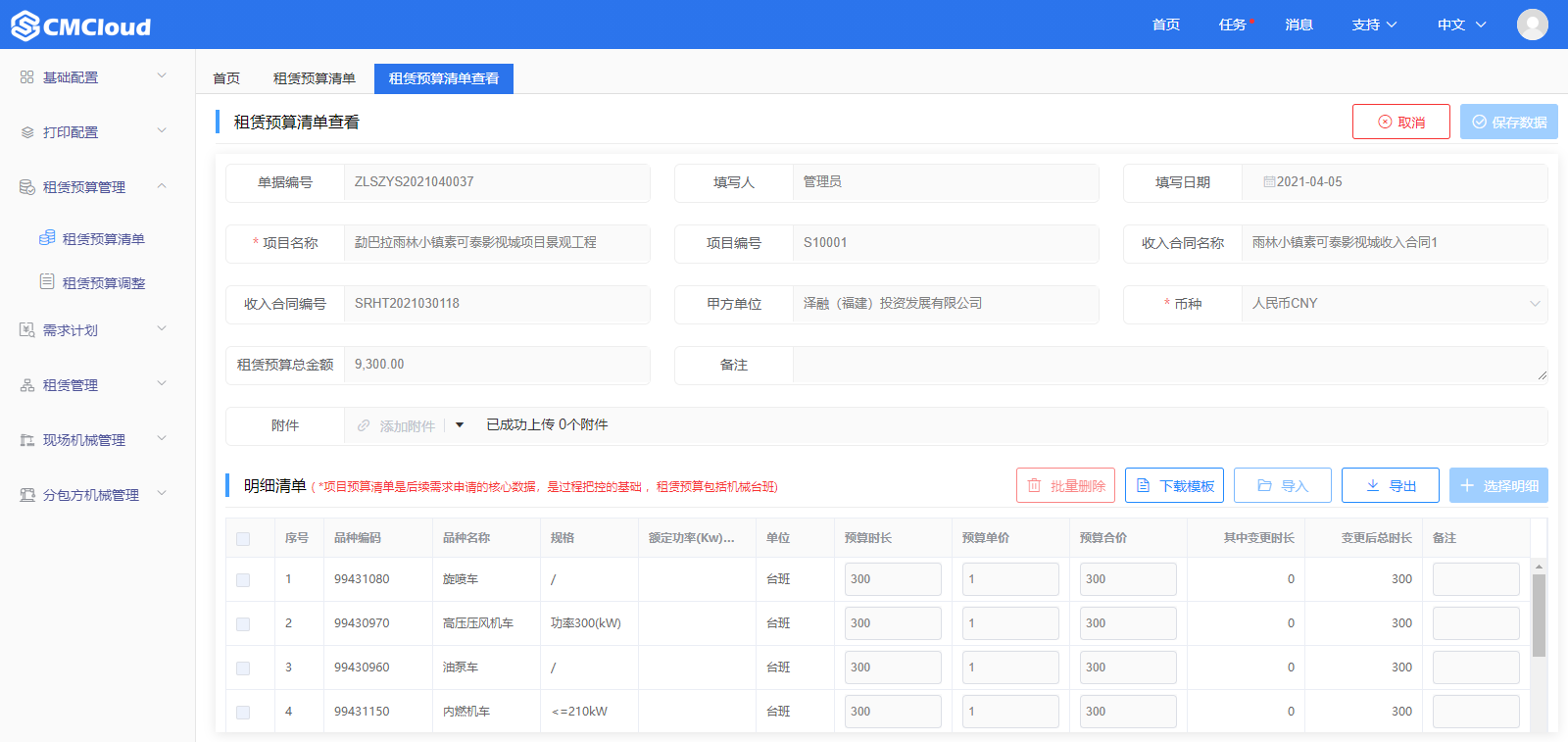
Task: Check the row 4 内燃机车 checkbox
Action: pyautogui.click(x=243, y=713)
